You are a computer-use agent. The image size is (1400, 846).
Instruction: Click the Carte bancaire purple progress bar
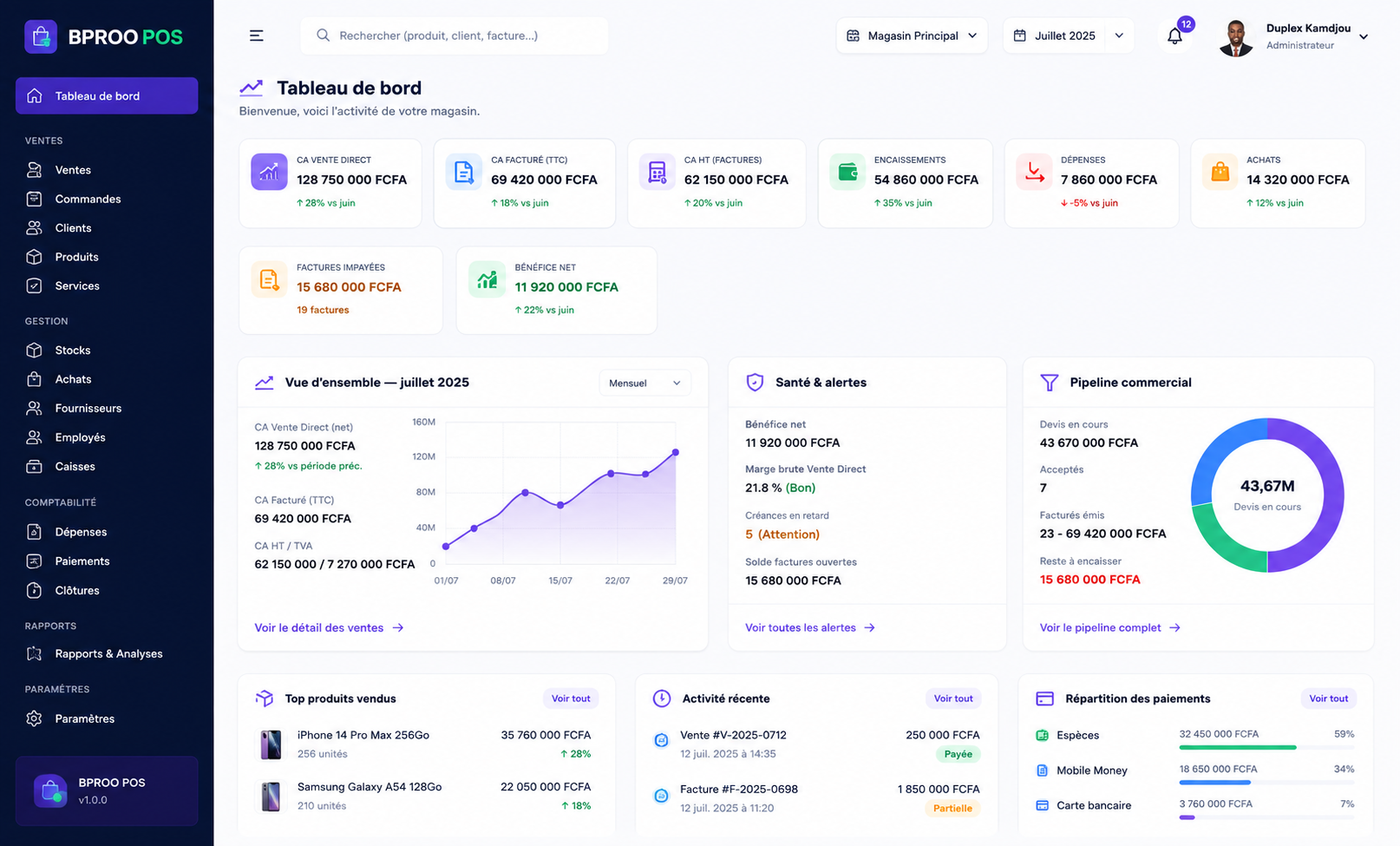[1187, 817]
